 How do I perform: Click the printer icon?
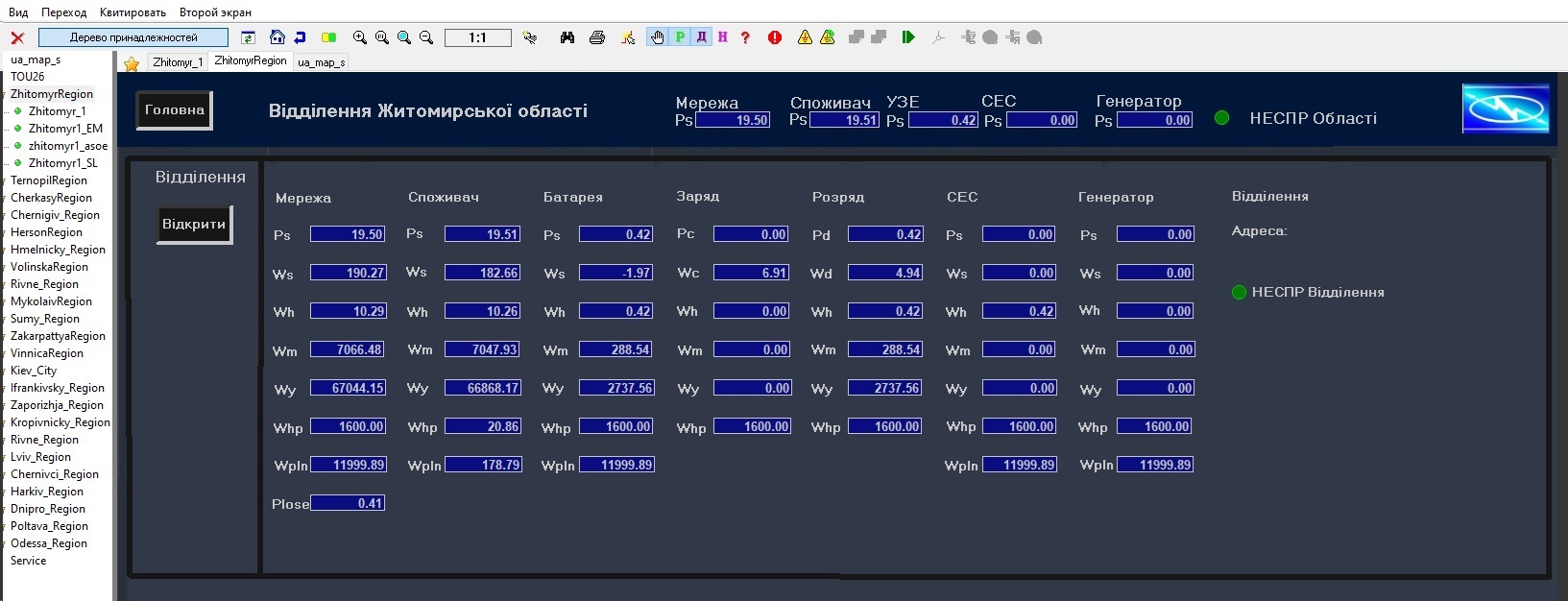[x=597, y=37]
